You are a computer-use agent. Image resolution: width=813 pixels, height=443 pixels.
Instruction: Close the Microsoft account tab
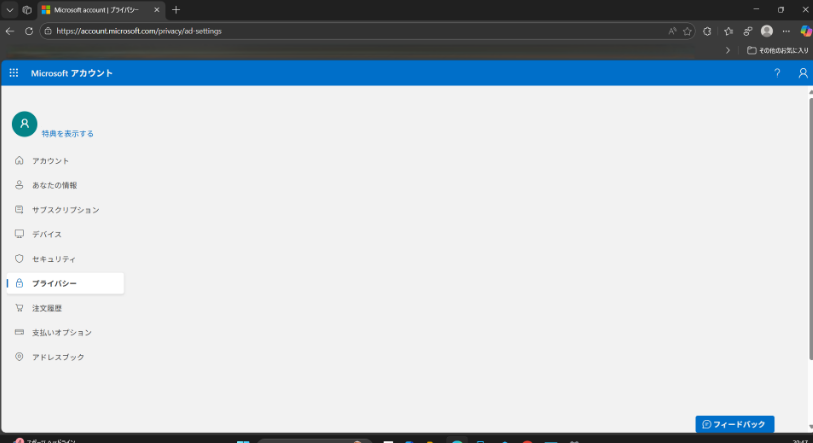(157, 10)
